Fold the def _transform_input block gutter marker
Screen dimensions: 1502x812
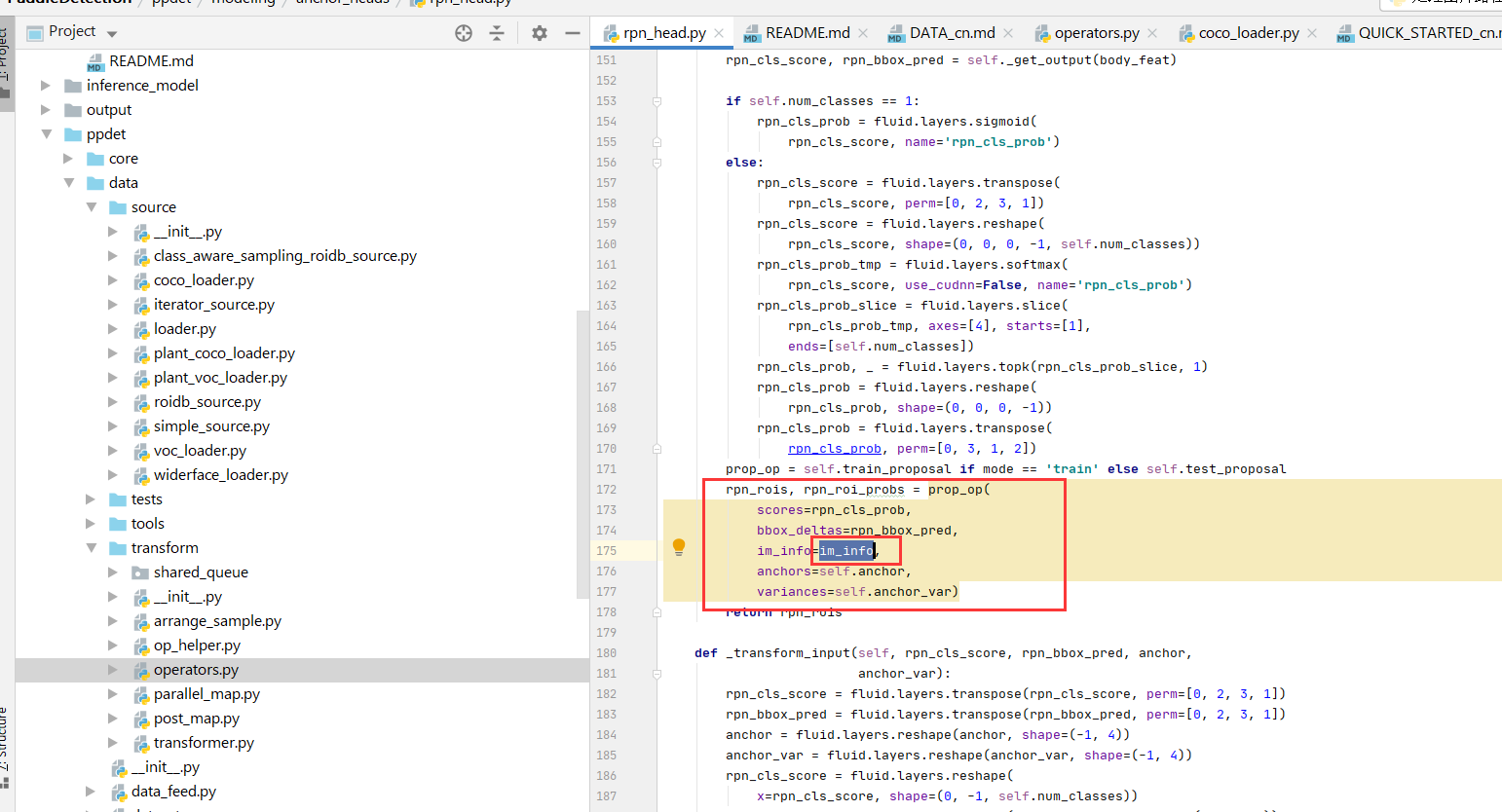[657, 674]
